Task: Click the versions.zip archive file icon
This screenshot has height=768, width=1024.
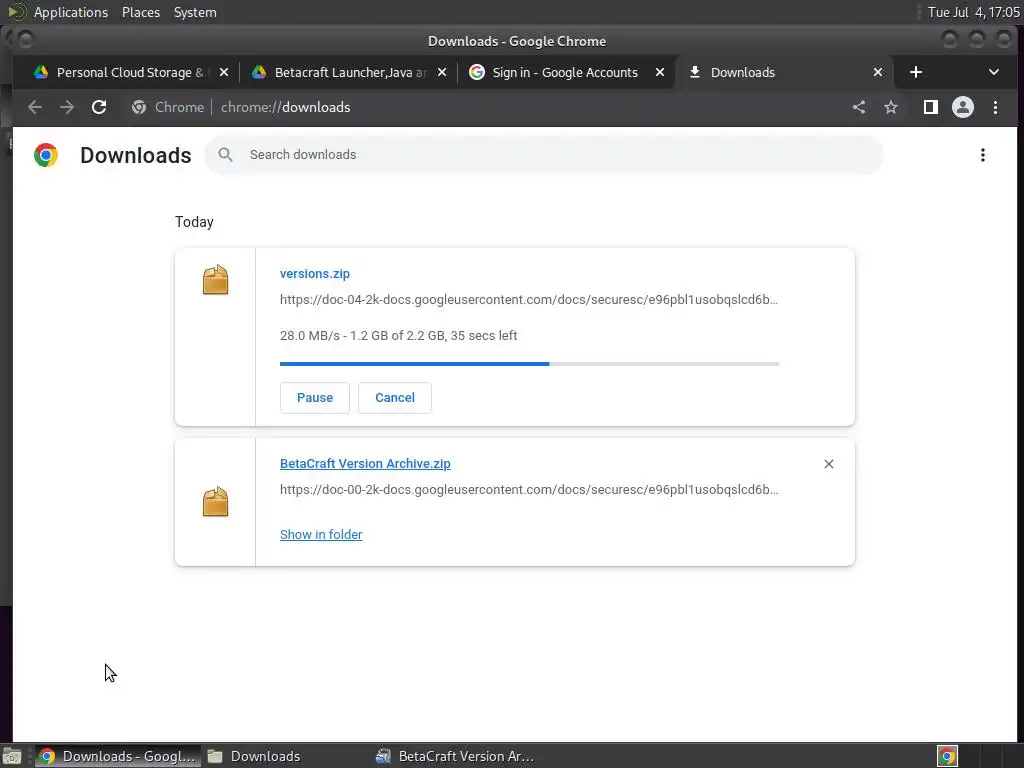Action: click(x=216, y=280)
